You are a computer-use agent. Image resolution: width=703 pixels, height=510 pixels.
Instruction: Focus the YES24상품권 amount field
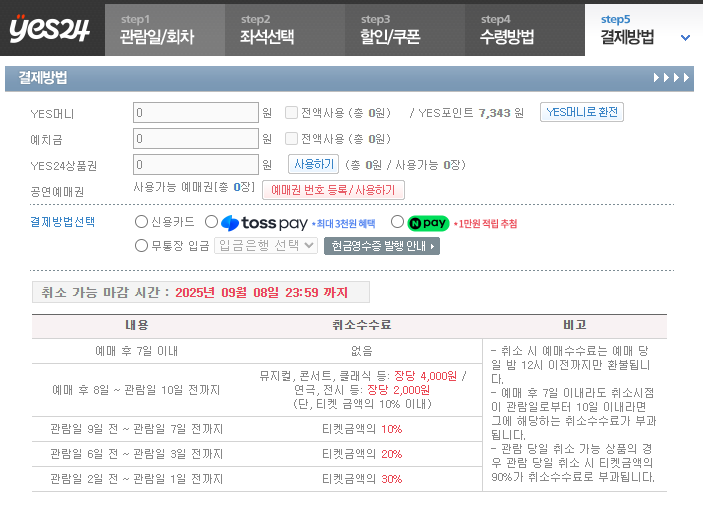(x=196, y=164)
